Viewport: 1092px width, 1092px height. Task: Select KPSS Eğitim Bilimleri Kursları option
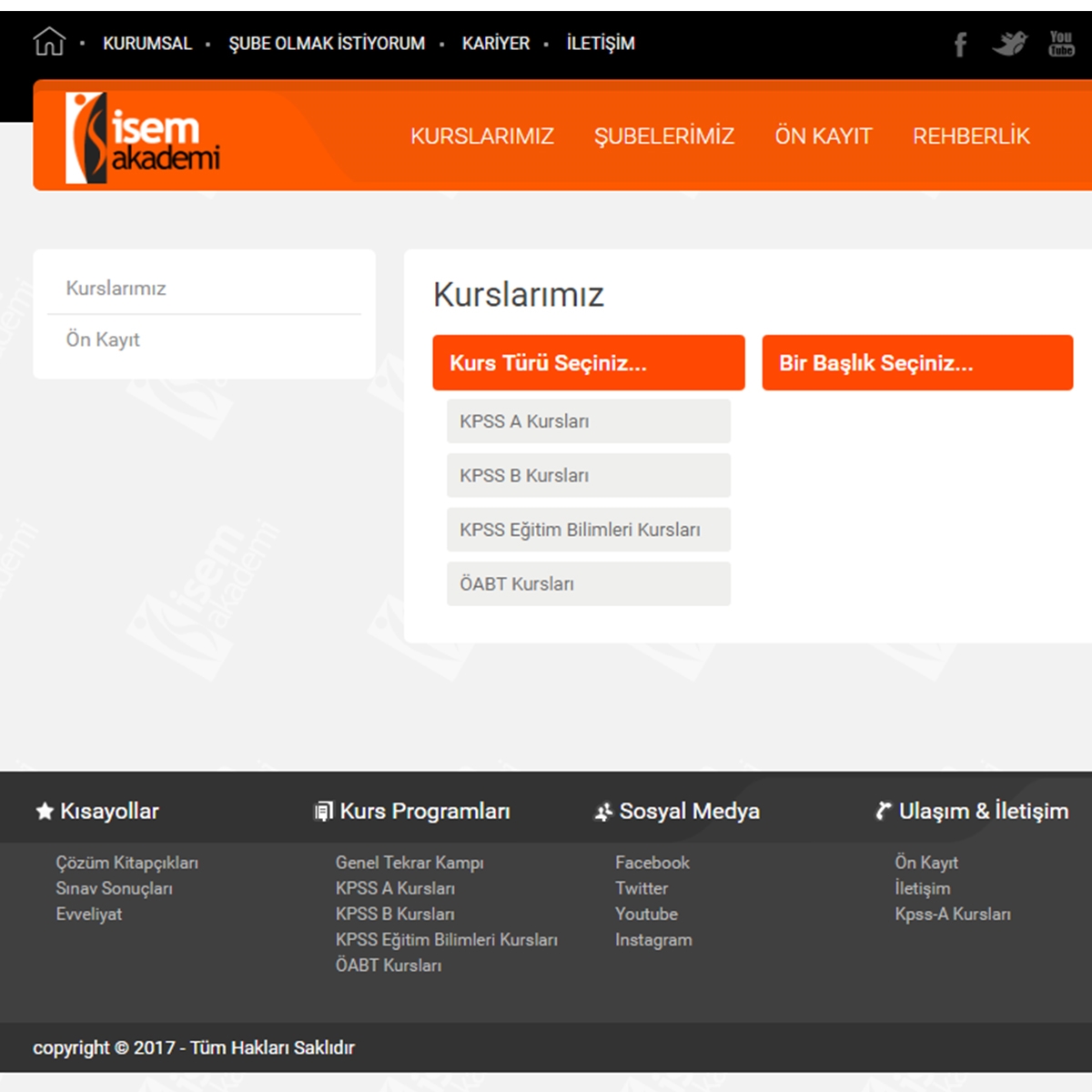(x=588, y=530)
